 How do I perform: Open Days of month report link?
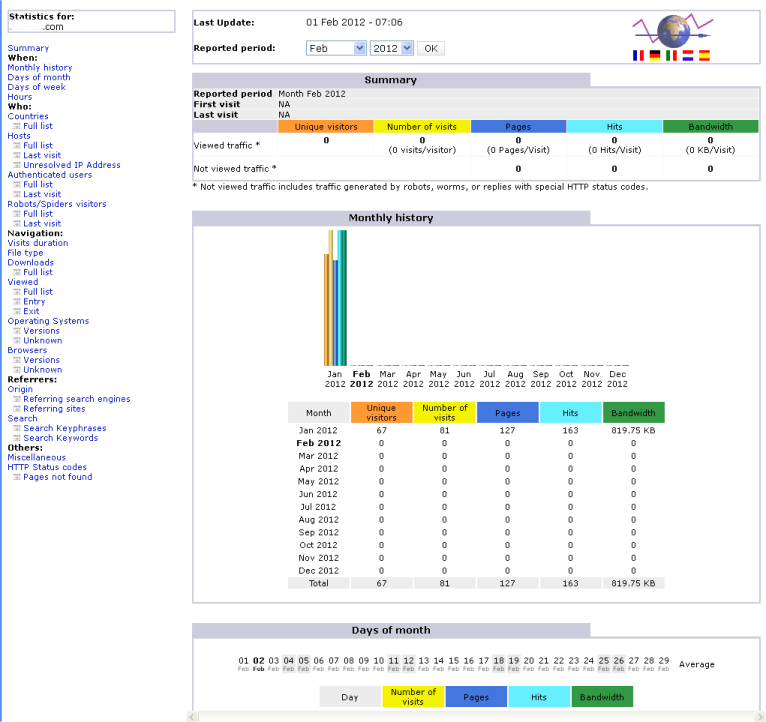pyautogui.click(x=39, y=77)
